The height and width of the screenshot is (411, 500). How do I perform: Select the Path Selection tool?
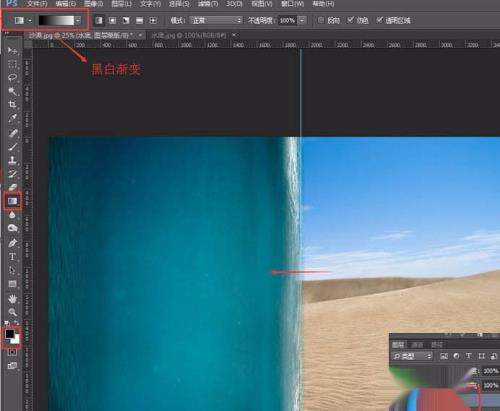tap(12, 270)
